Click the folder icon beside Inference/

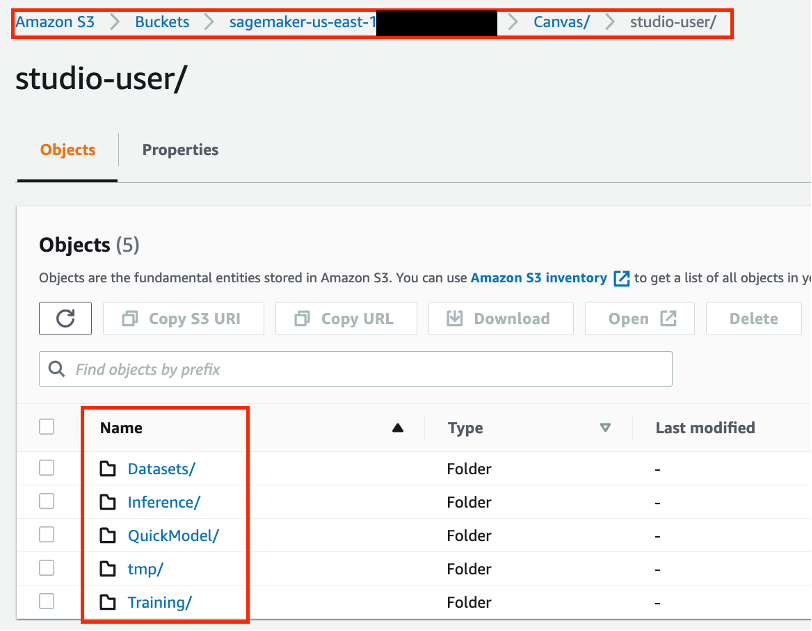point(108,502)
